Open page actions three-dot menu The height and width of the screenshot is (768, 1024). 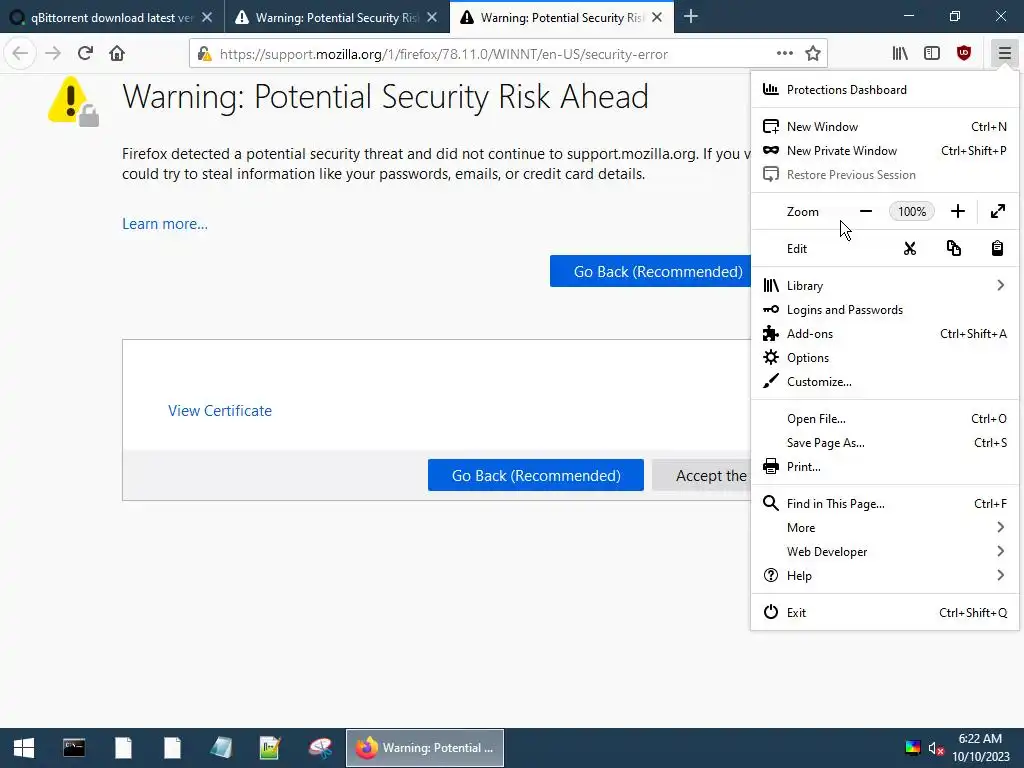tap(785, 54)
